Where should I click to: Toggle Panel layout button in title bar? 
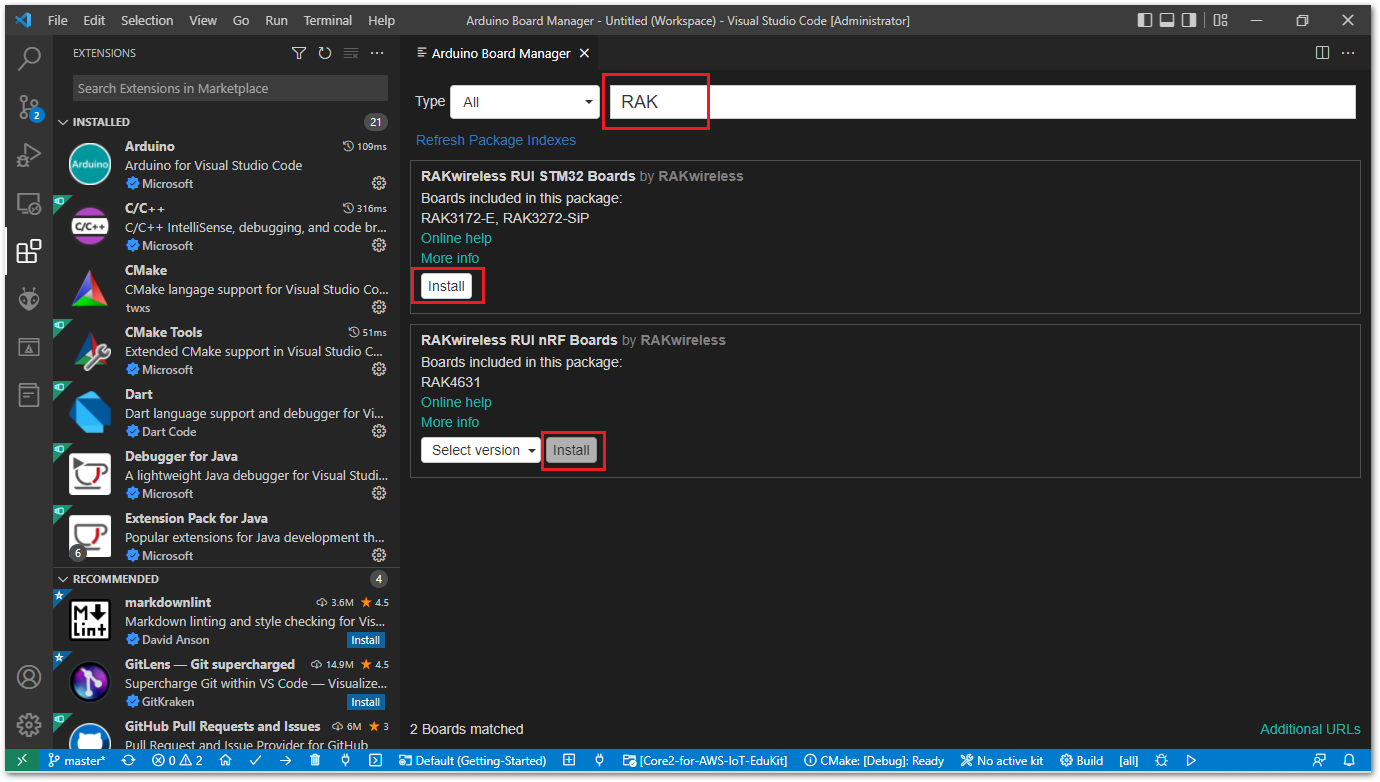1167,20
